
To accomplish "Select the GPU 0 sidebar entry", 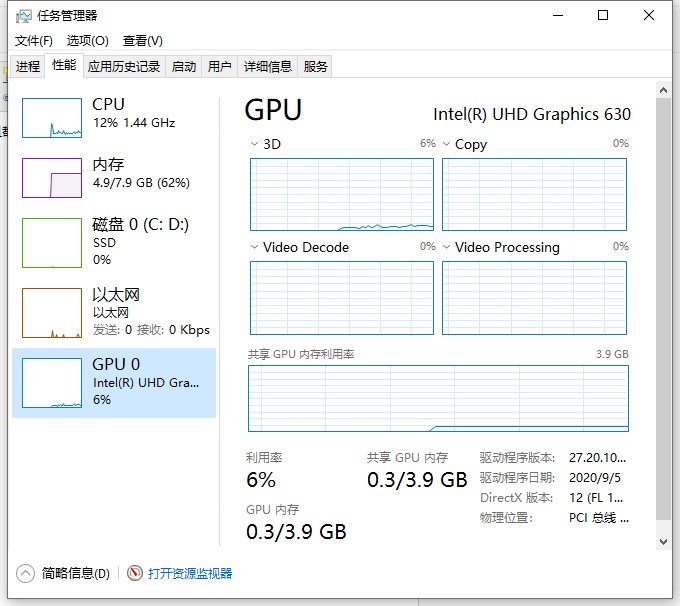I will [x=114, y=382].
